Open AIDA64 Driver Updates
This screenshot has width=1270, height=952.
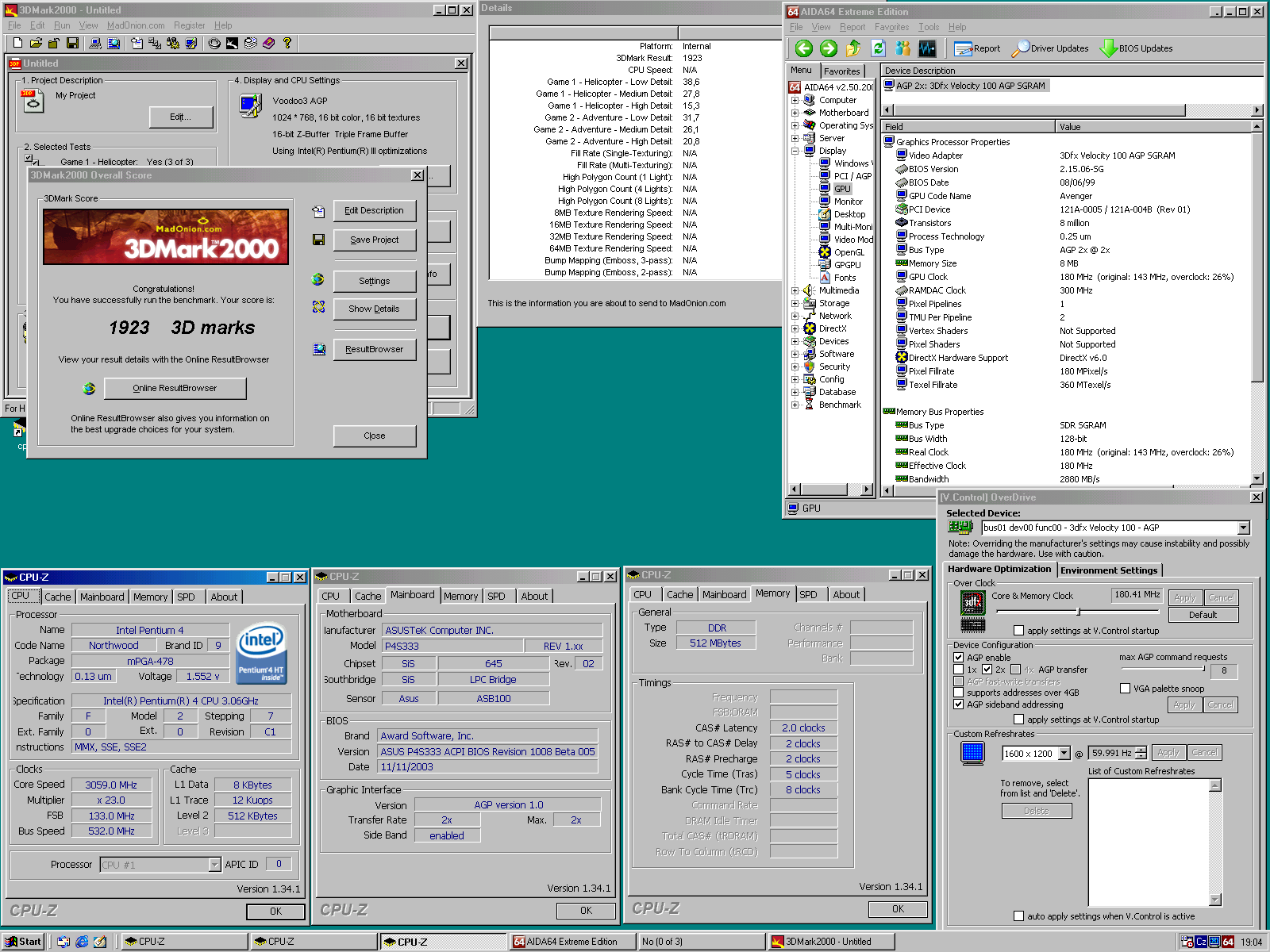point(1050,48)
